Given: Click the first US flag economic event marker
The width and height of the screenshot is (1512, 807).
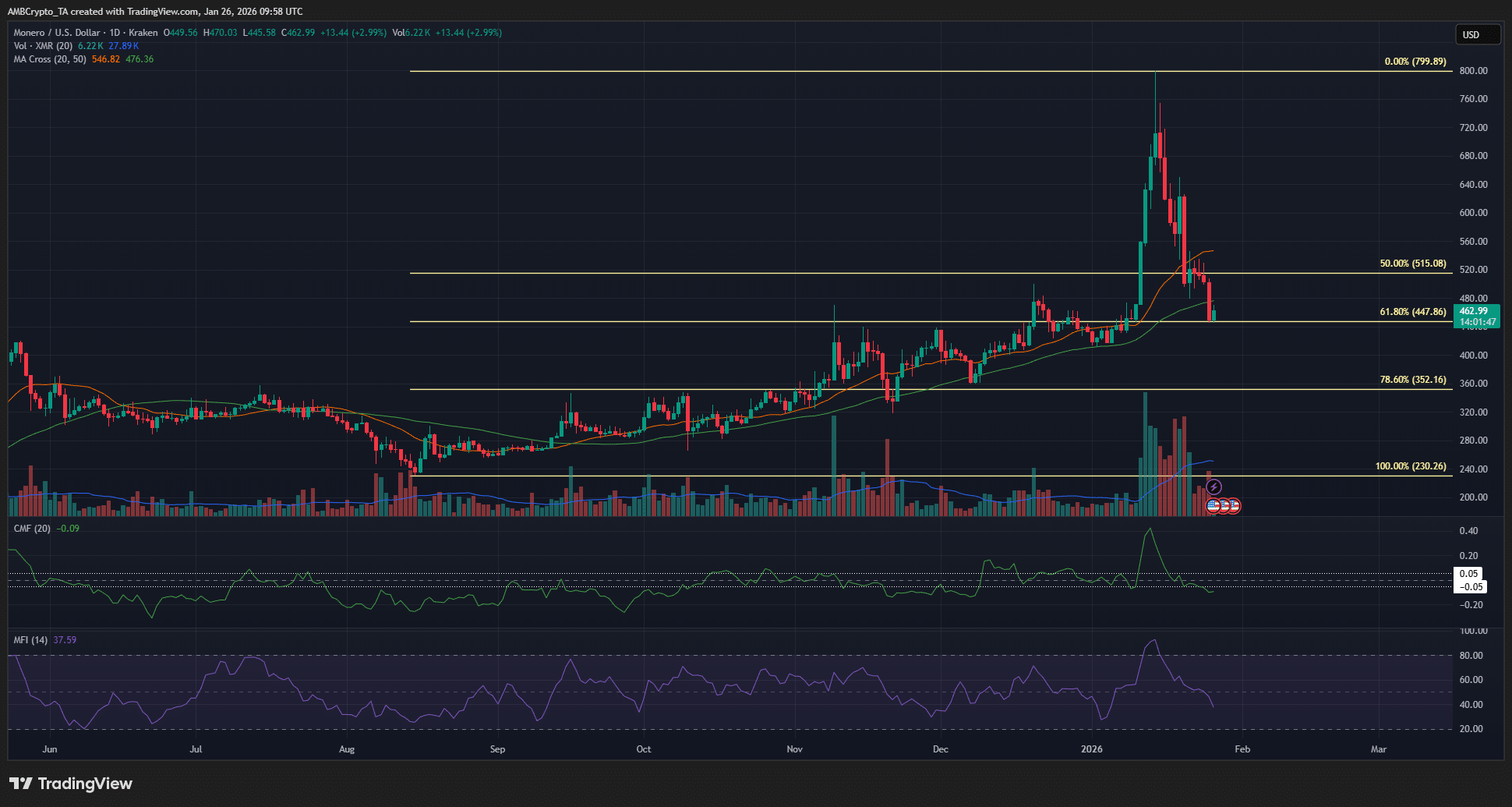Looking at the screenshot, I should click(x=1213, y=506).
